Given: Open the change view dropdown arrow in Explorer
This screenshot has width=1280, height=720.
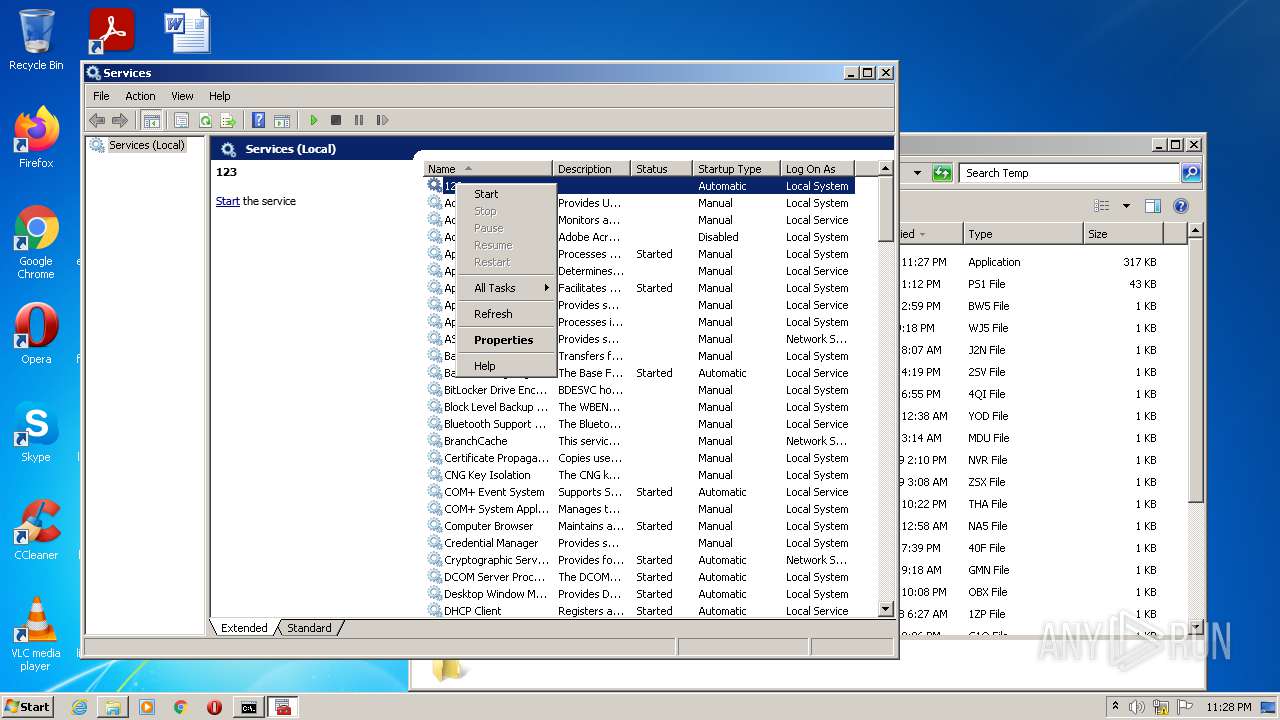Looking at the screenshot, I should (x=1126, y=206).
